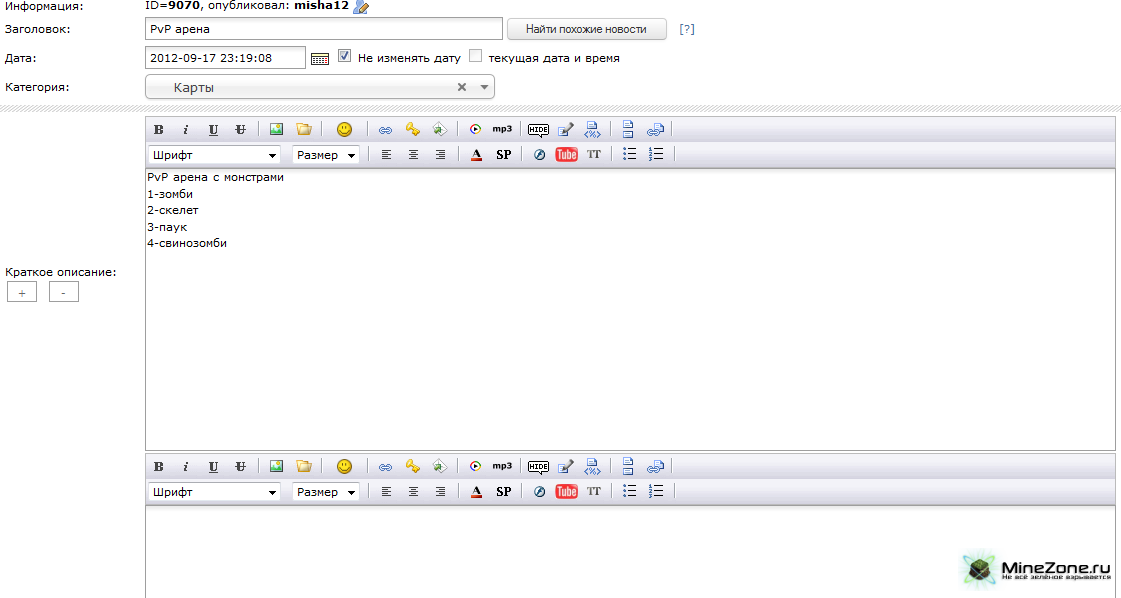Click SP spoiler icon in the lower toolbar
Screen dimensions: 1121x598
503,492
